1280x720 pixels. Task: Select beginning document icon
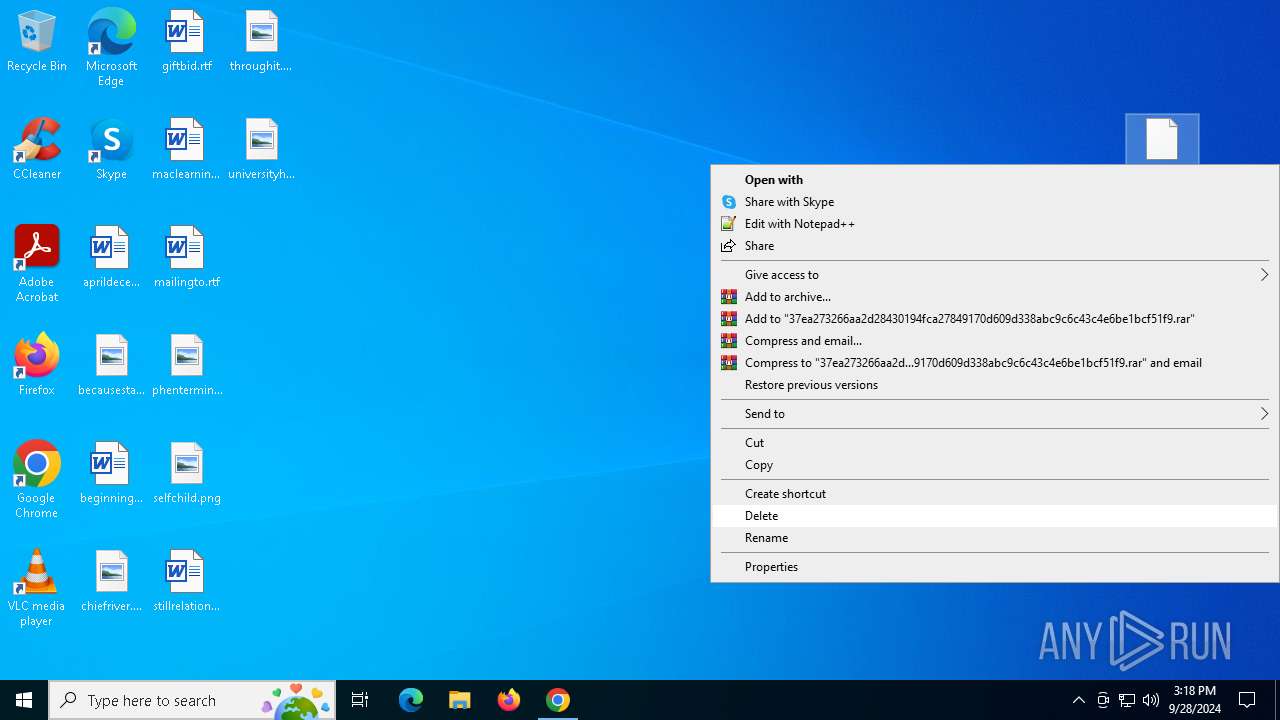[111, 474]
